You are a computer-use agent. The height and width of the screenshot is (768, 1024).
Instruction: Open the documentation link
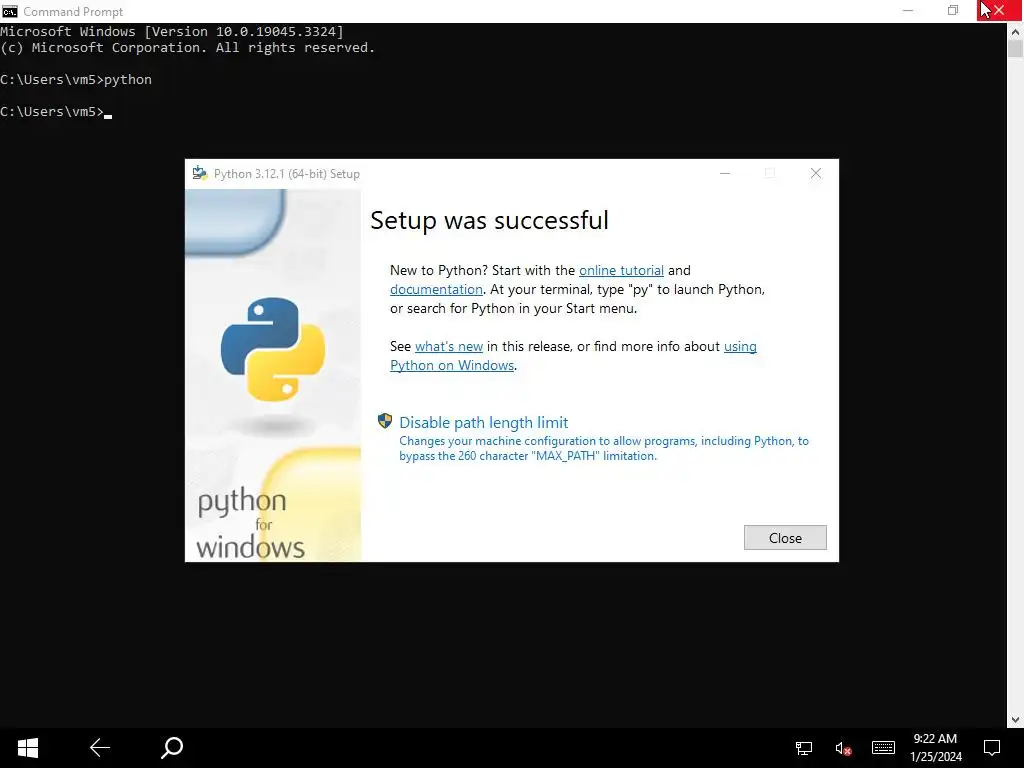click(x=436, y=289)
